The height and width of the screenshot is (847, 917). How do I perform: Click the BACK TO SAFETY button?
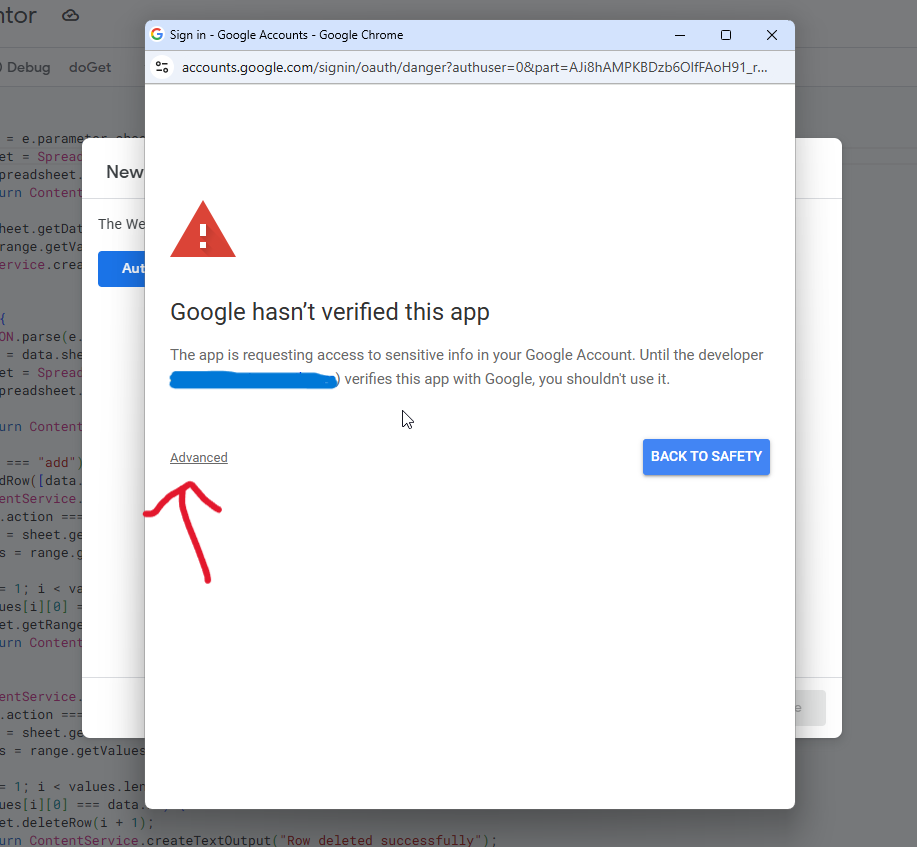click(706, 457)
